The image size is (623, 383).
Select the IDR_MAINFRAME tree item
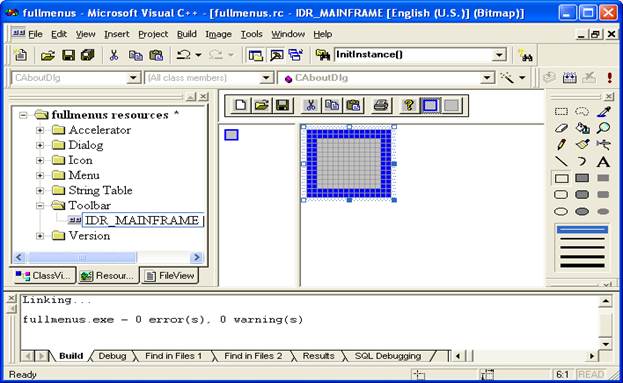[x=142, y=220]
